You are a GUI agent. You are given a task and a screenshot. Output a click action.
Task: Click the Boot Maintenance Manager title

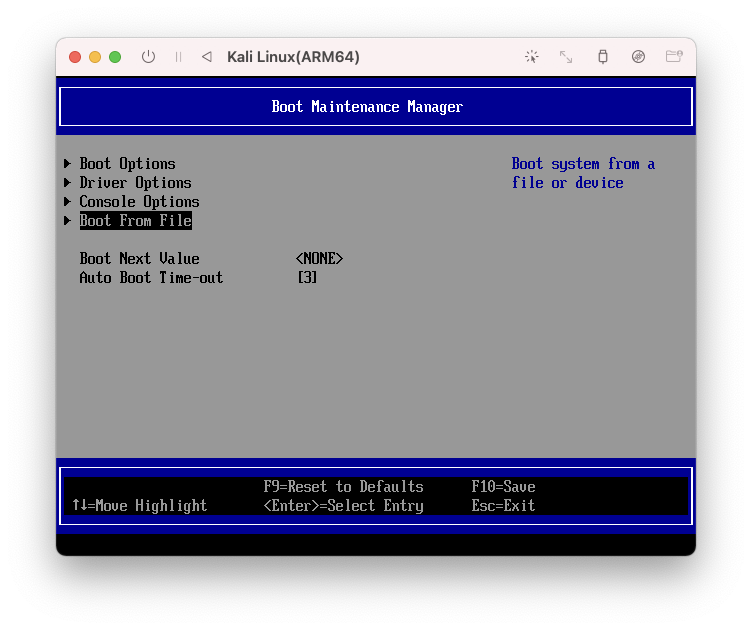click(367, 106)
